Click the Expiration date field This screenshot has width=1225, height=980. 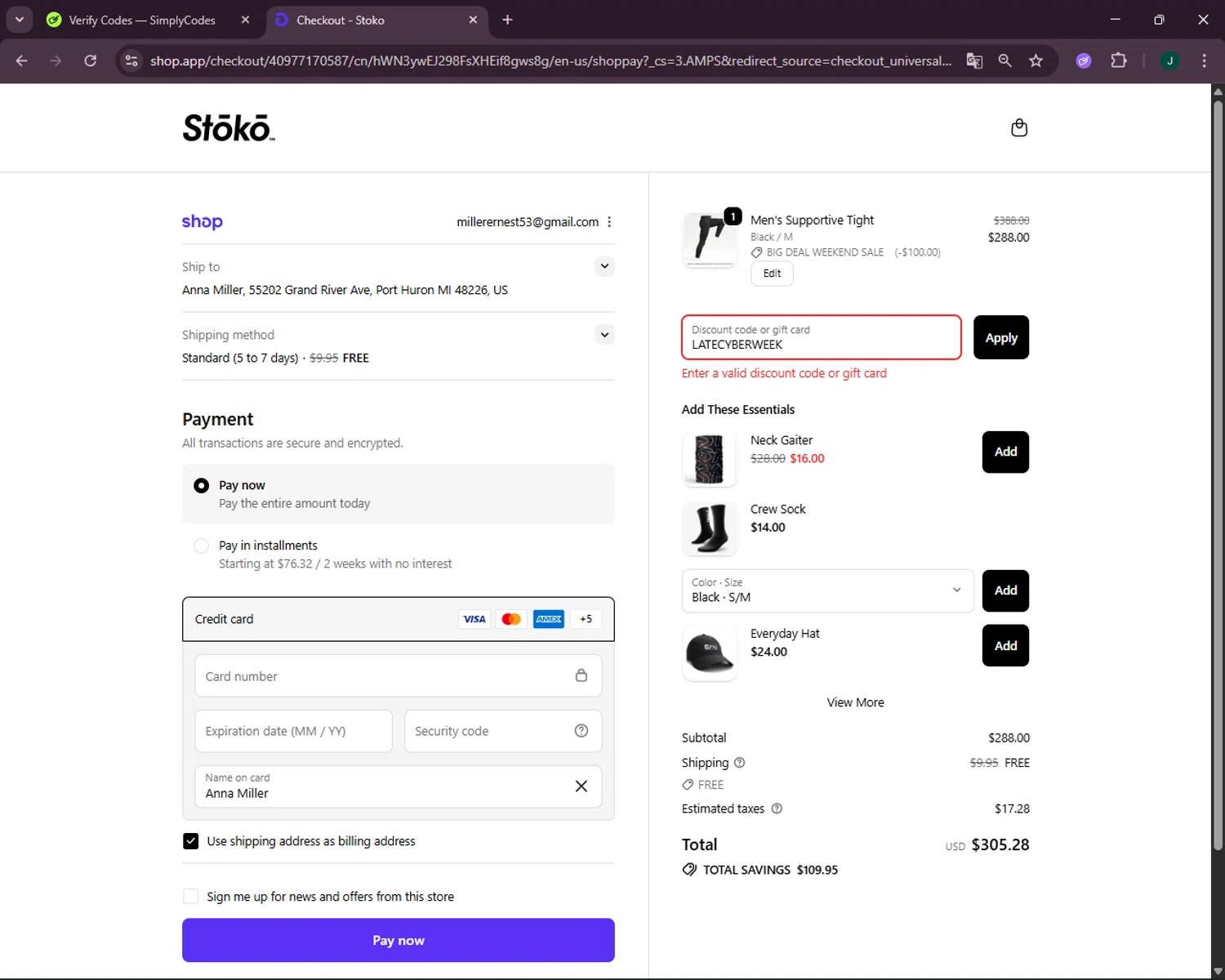[x=294, y=731]
